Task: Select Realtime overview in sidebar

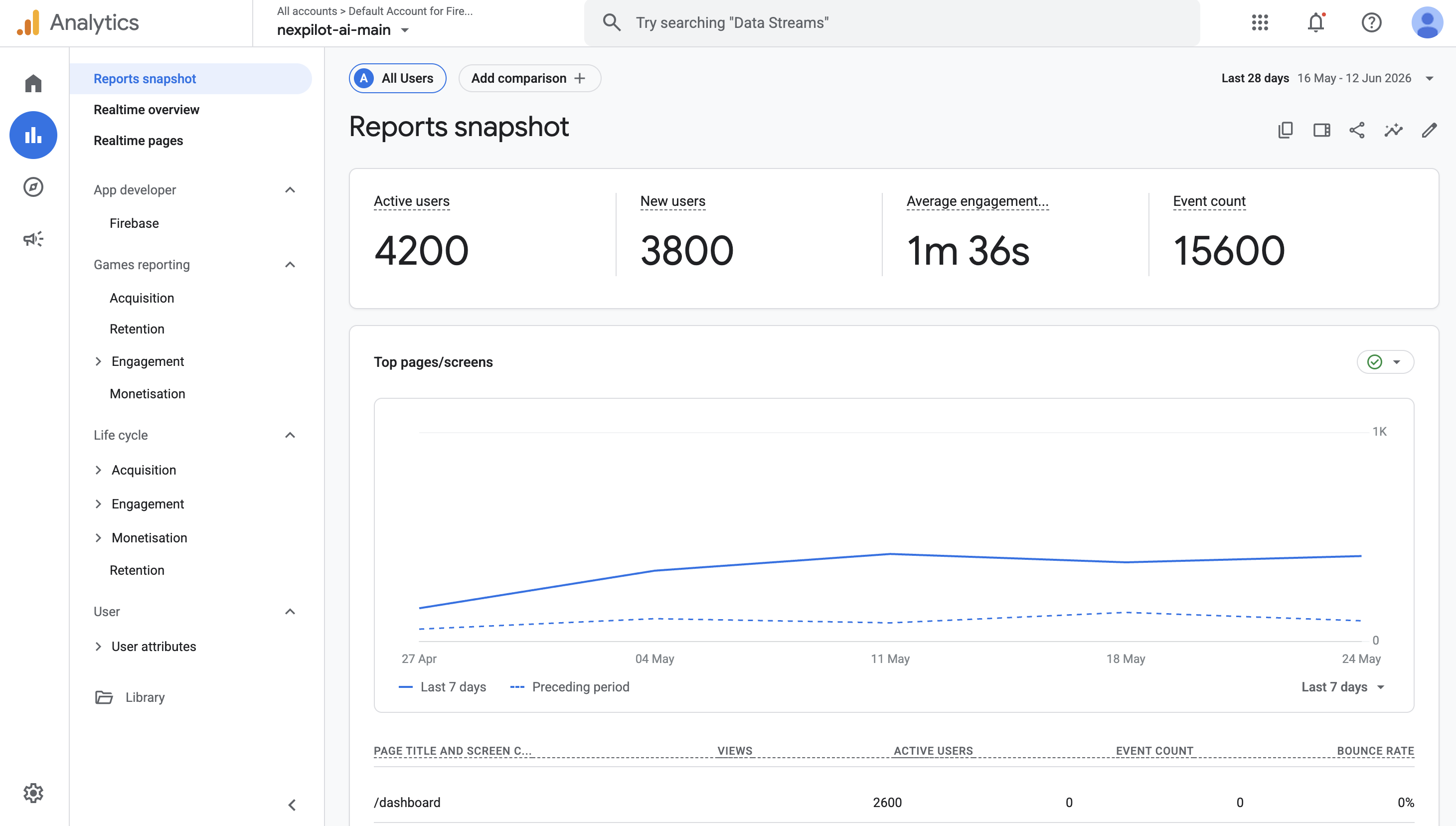Action: tap(147, 110)
